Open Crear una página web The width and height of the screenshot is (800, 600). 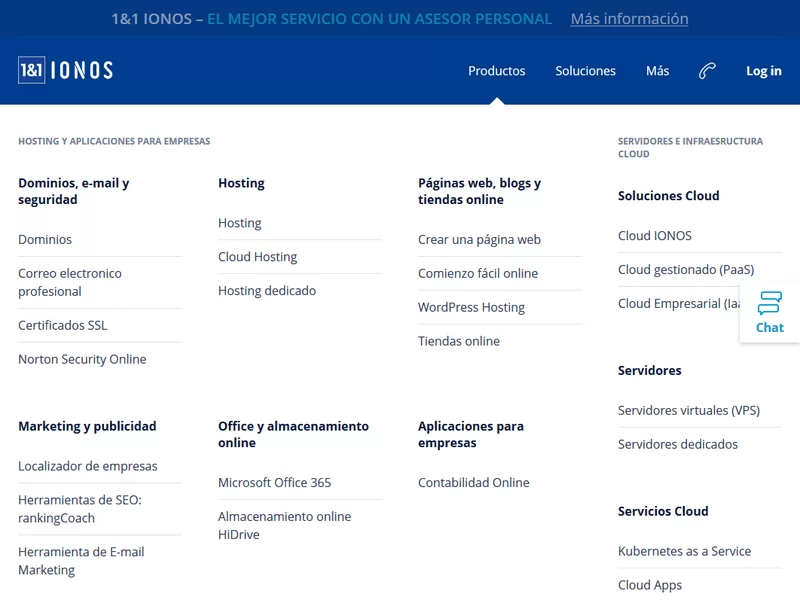click(479, 239)
